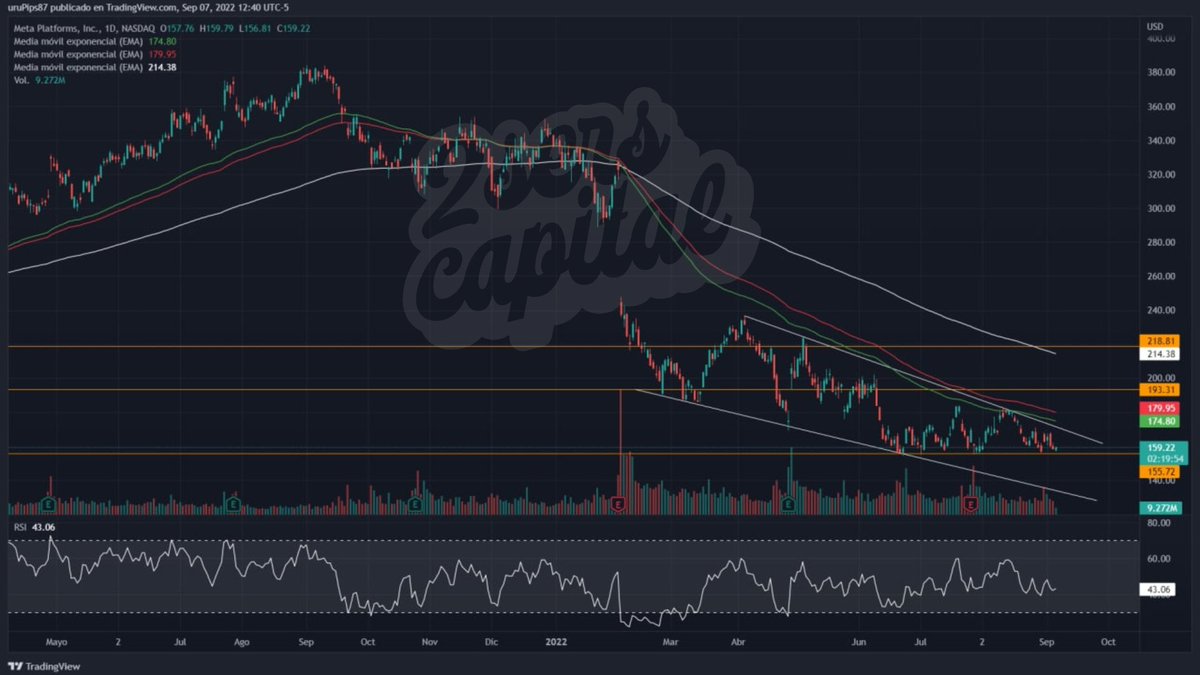
Task: Open the TradingView logo link
Action: pos(44,665)
